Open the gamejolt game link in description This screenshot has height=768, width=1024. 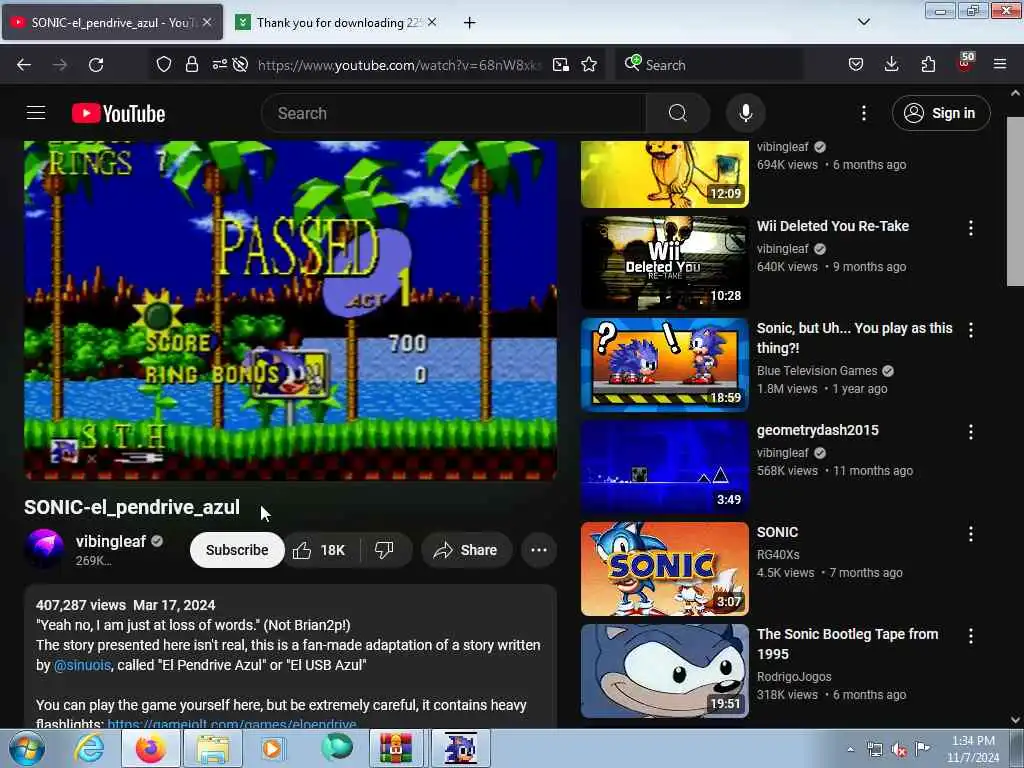[232, 724]
